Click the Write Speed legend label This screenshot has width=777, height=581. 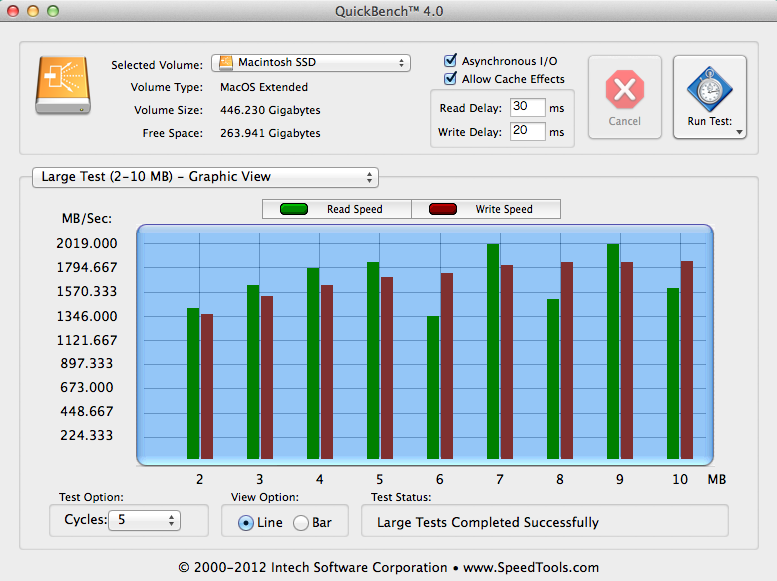pos(504,209)
